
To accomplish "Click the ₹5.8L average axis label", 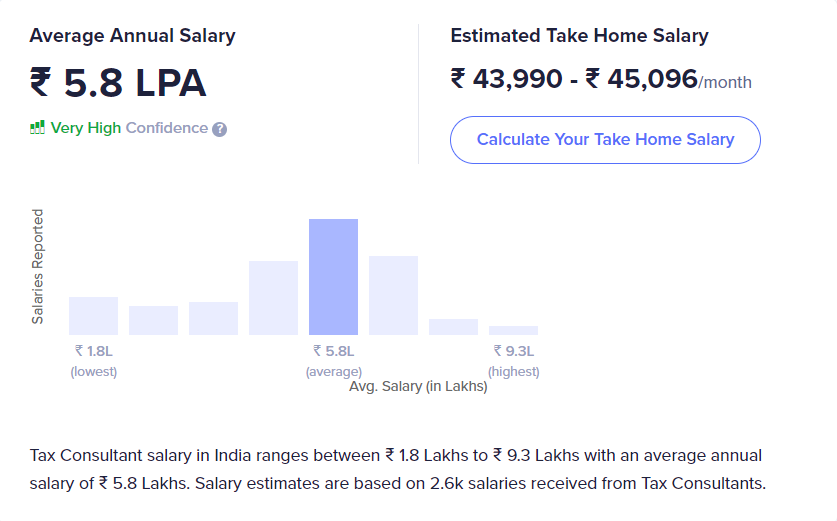I will (333, 351).
